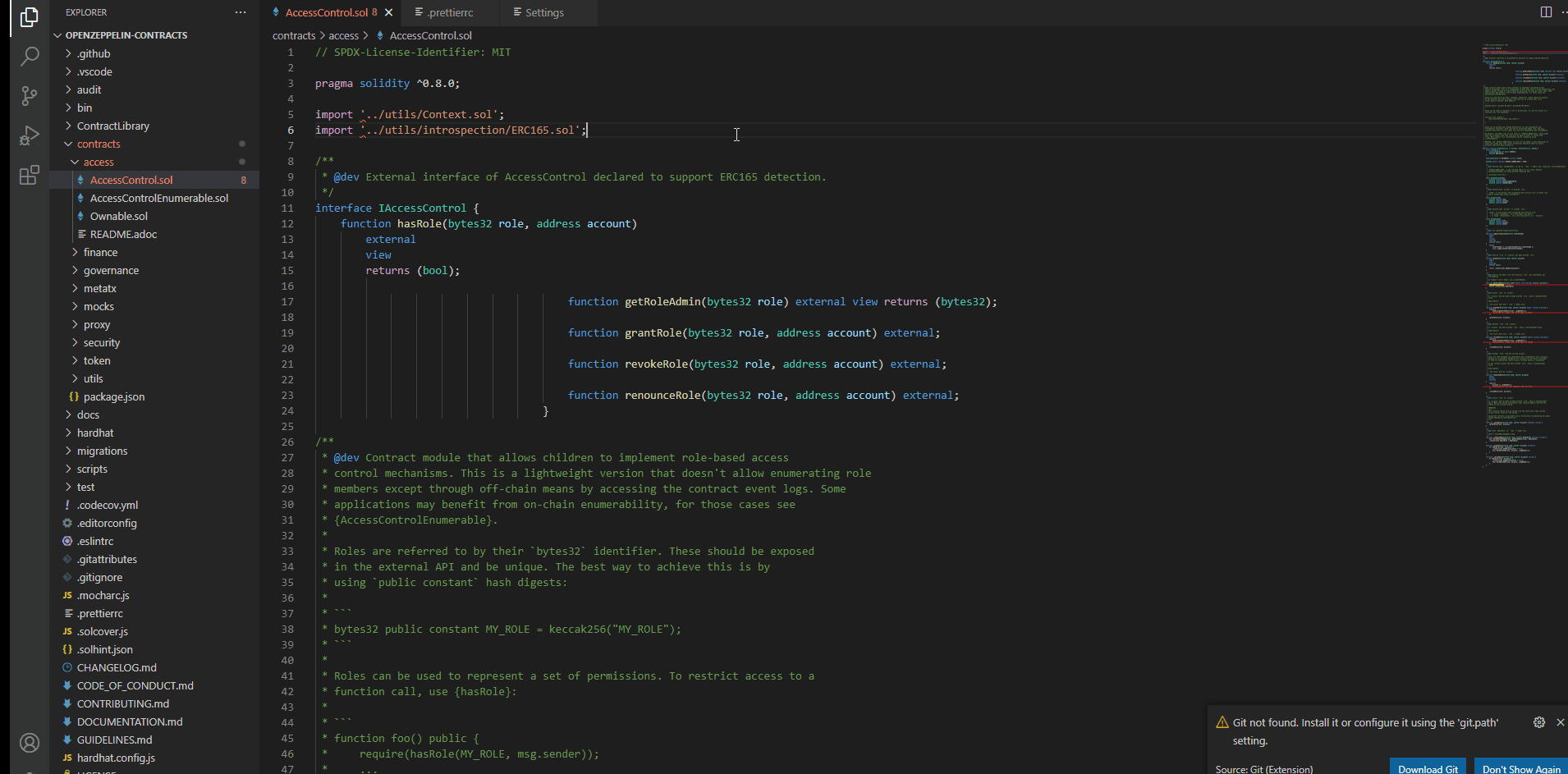Open Explorer more actions ellipsis
1568x774 pixels.
241,12
